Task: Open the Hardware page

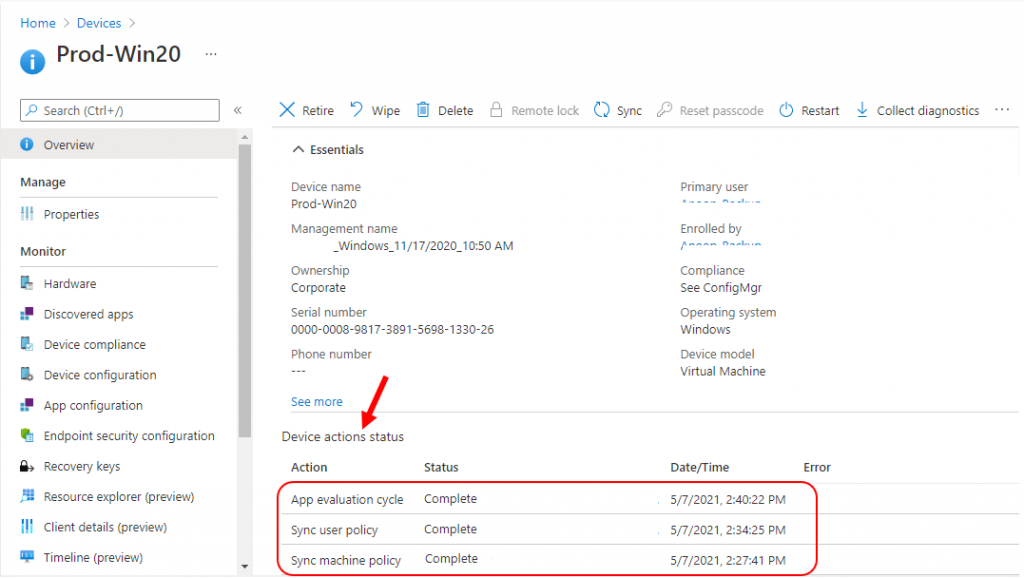Action: click(70, 283)
